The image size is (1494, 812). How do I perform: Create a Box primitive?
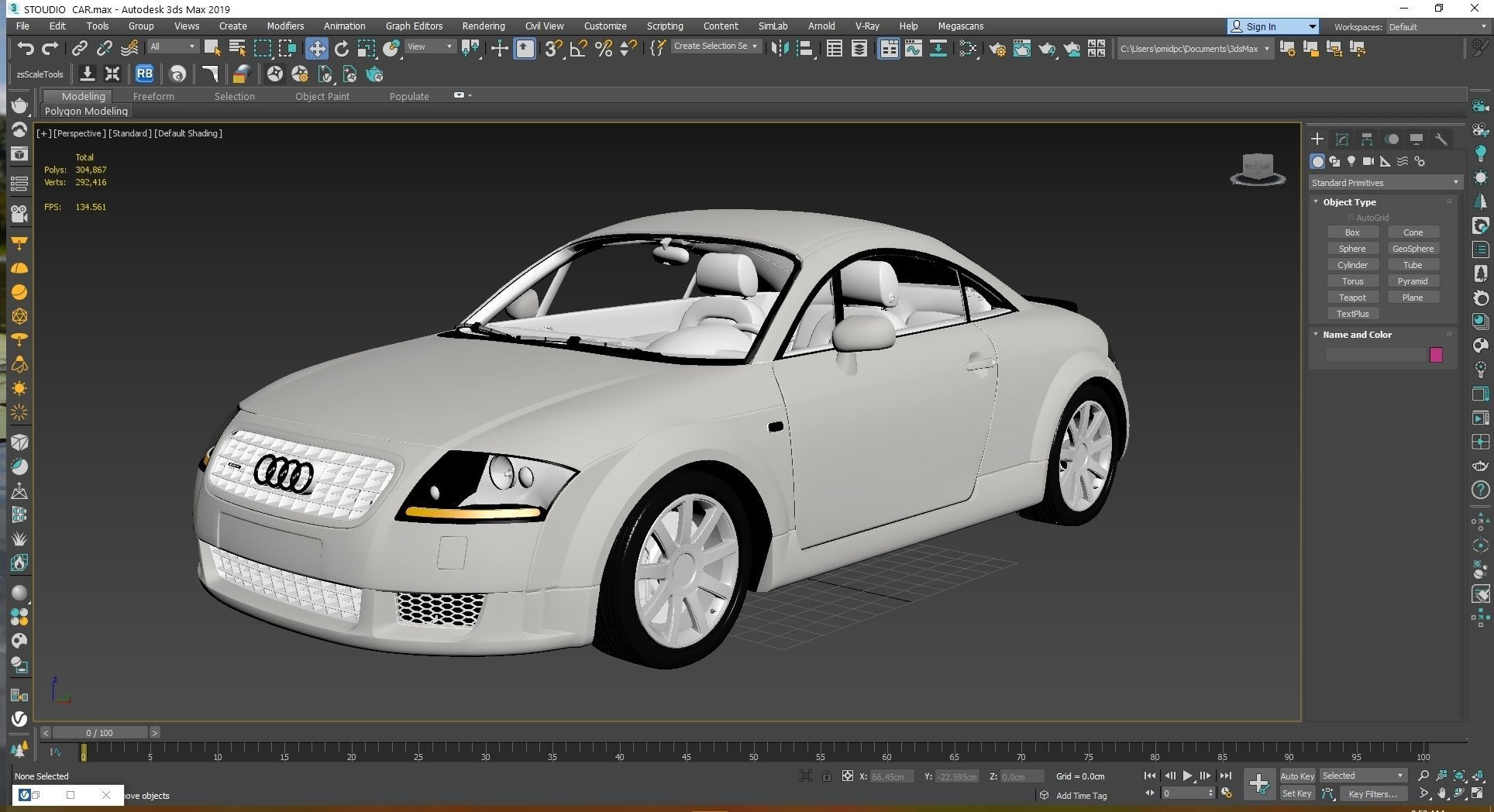tap(1352, 232)
